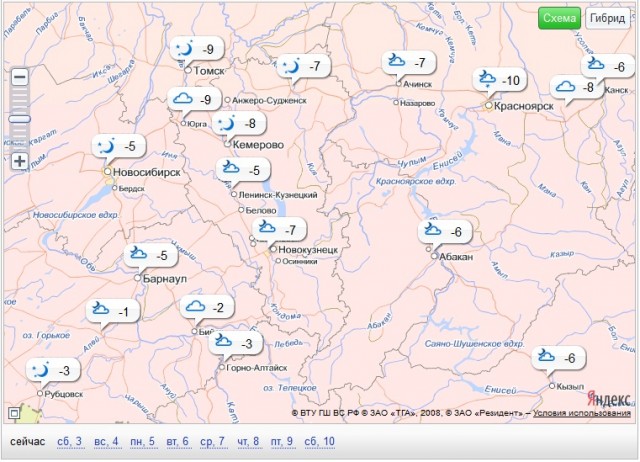Click the Барнаул city label
This screenshot has height=462, width=640.
pyautogui.click(x=165, y=279)
